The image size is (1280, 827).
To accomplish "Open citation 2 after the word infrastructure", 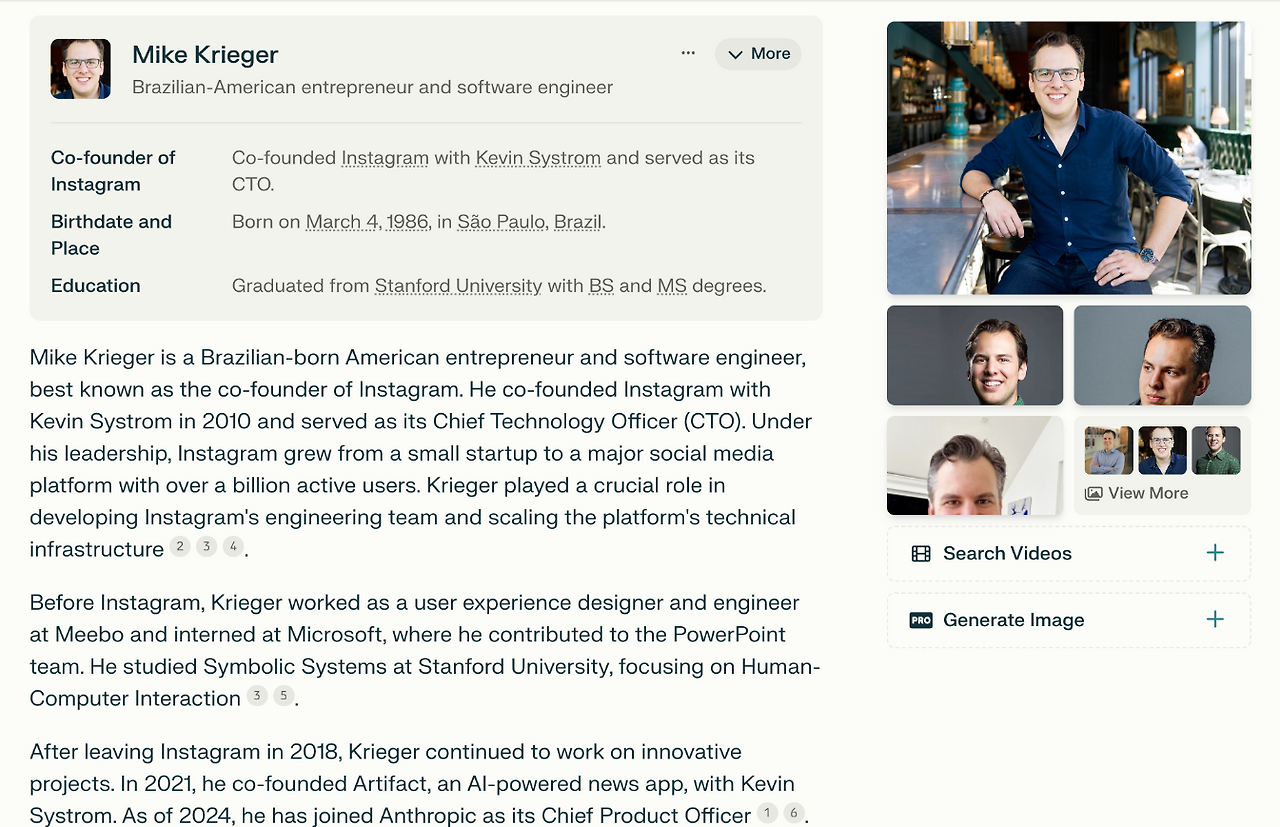I will click(x=180, y=546).
